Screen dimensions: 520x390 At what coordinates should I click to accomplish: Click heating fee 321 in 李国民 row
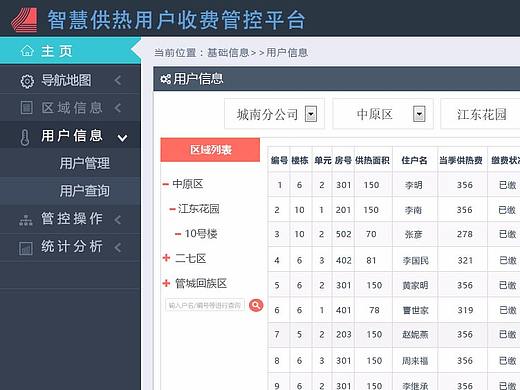coord(465,260)
